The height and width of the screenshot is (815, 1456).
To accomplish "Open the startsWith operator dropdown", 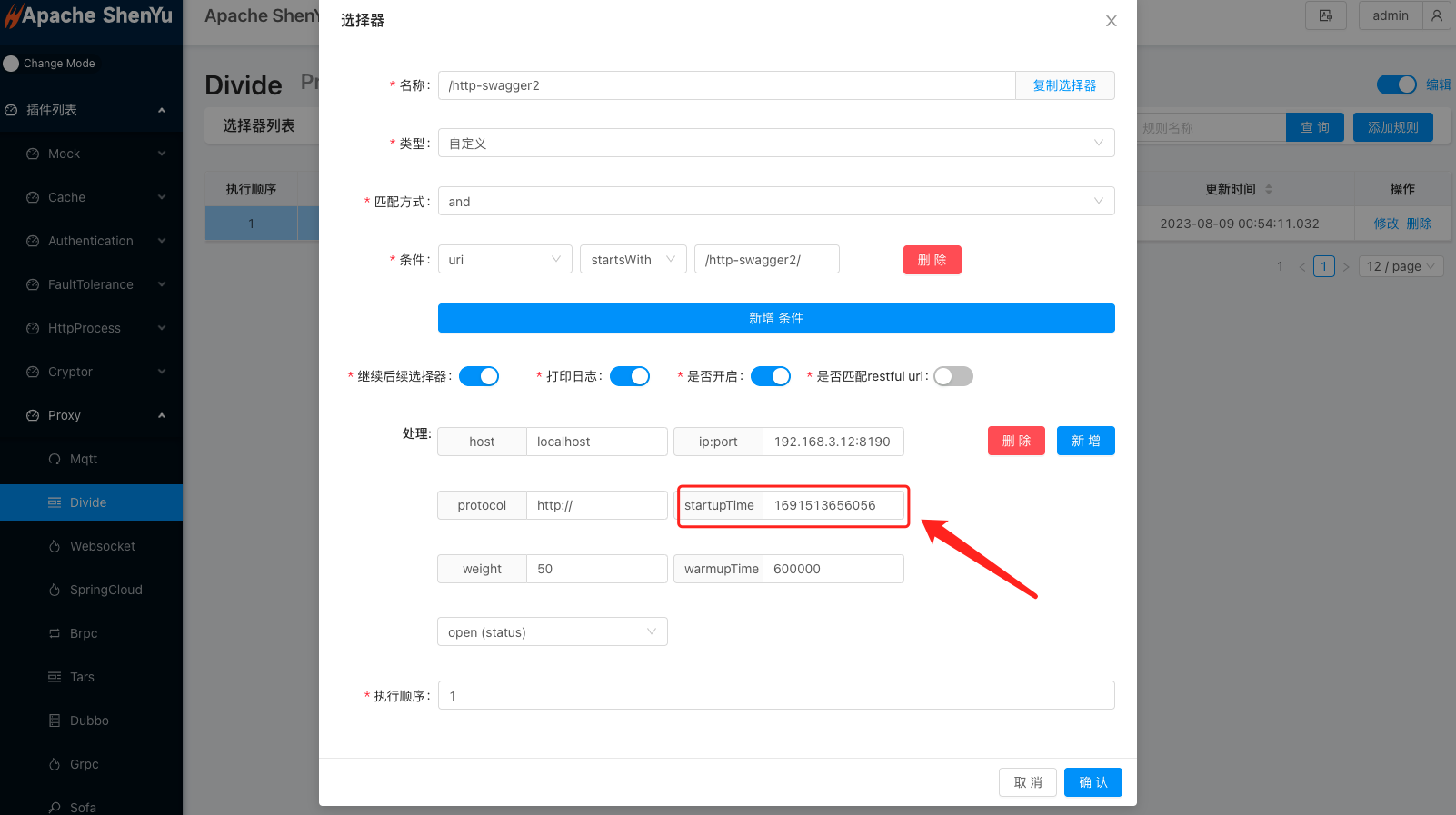I will 633,260.
